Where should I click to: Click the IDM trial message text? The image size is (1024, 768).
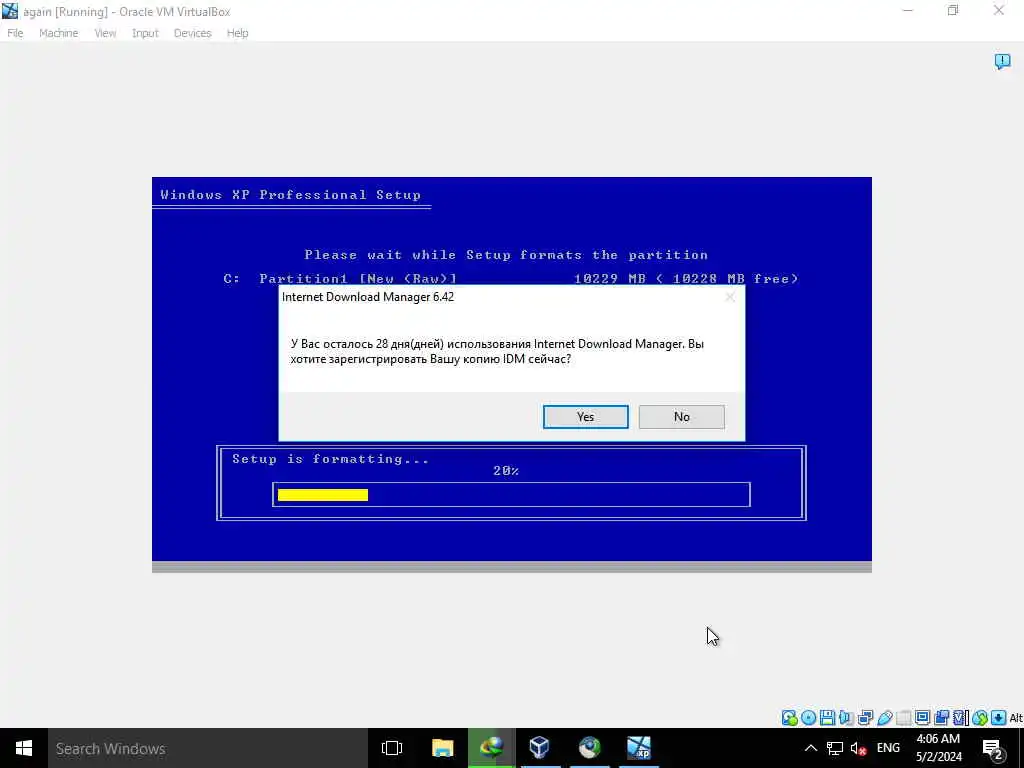click(x=497, y=351)
